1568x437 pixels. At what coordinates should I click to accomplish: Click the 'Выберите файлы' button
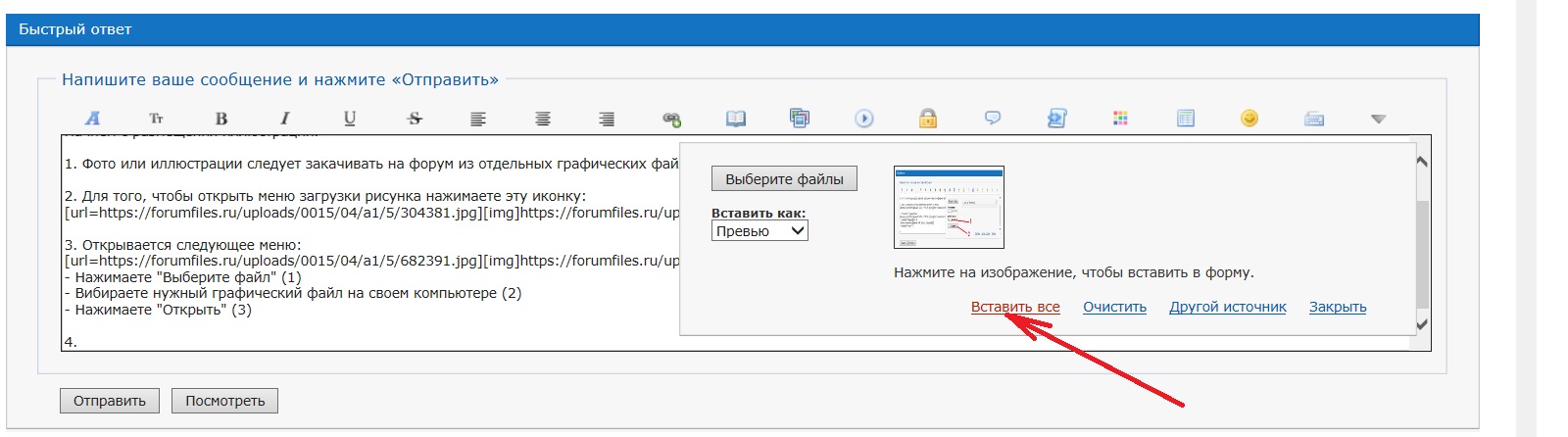coord(784,179)
